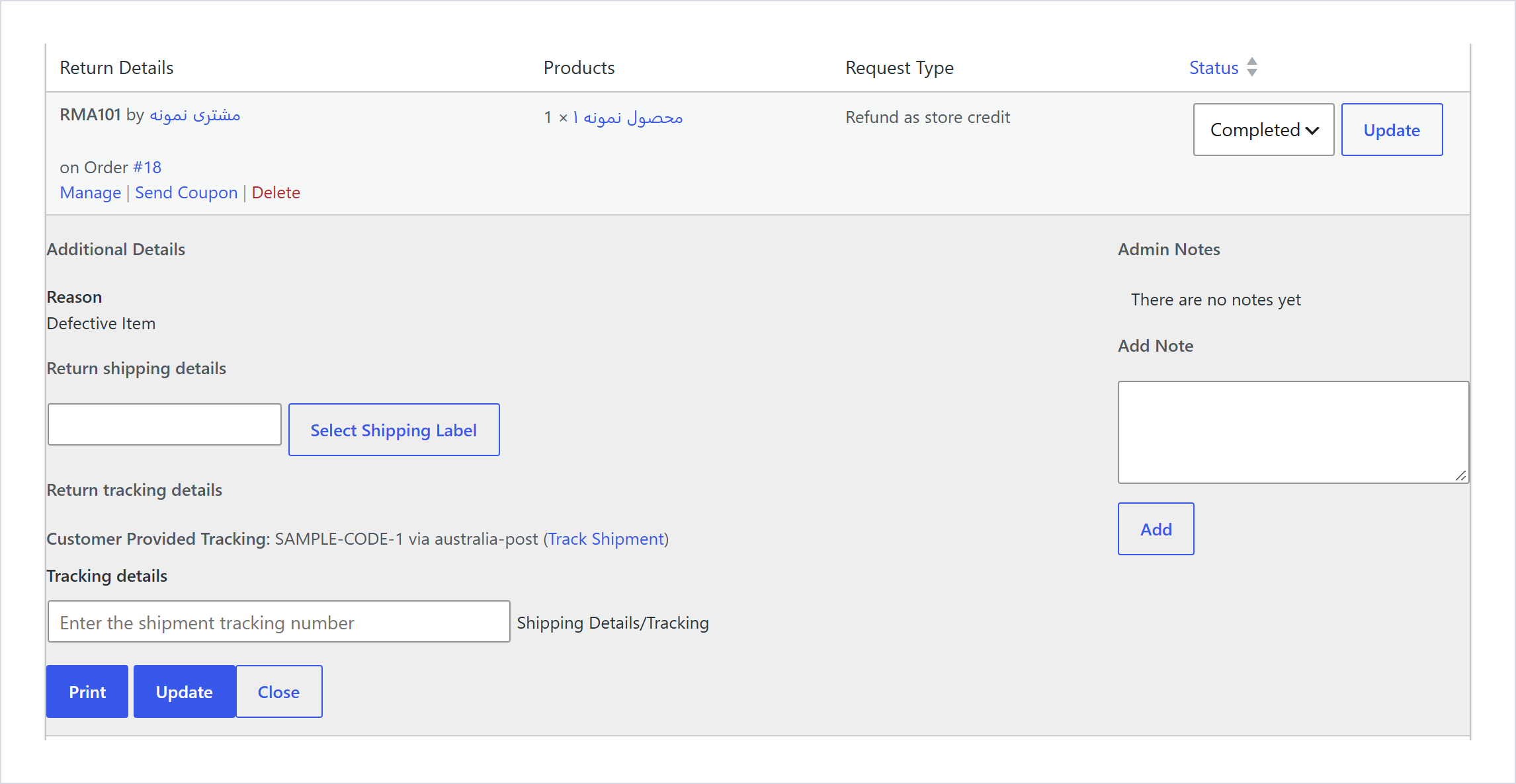This screenshot has height=784, width=1516.
Task: Open the Manage link for RMA101
Action: pyautogui.click(x=91, y=192)
